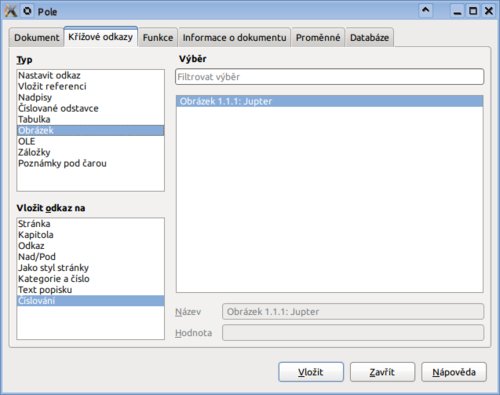Screen dimensions: 500x395
Task: Open the Databáze tab
Action: coord(369,37)
